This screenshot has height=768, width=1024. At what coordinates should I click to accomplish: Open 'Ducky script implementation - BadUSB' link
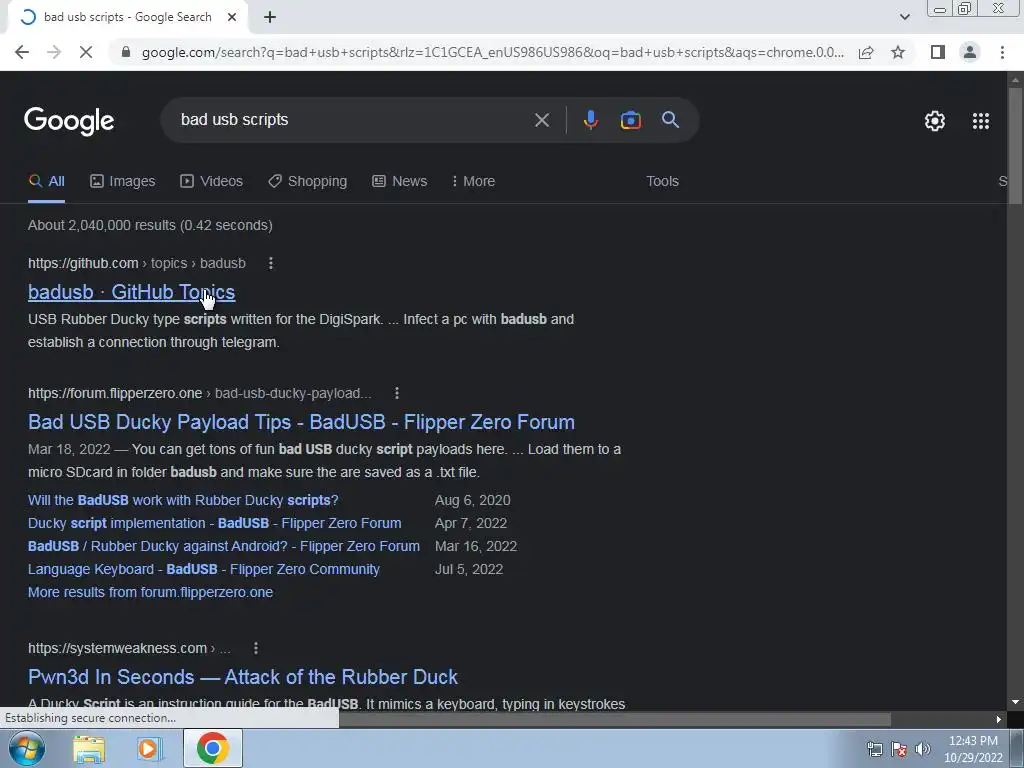click(x=214, y=523)
